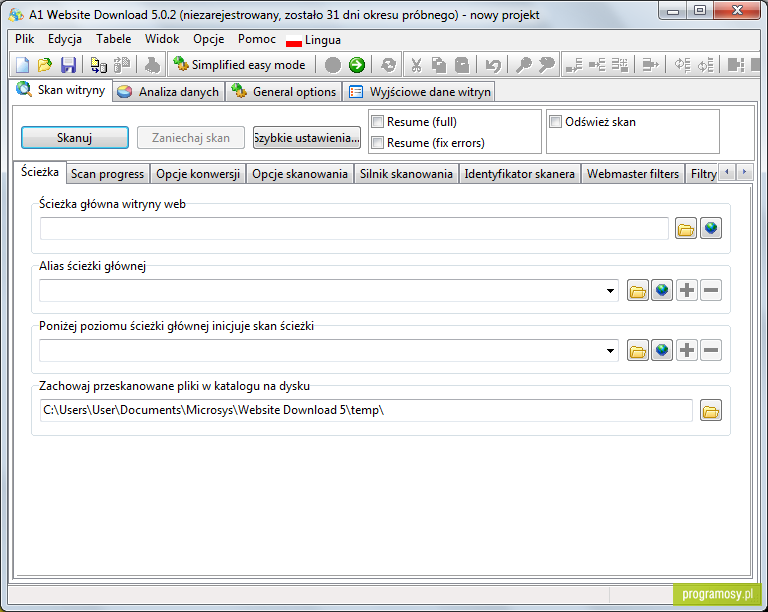Expand Poniżej poziomu ścieżki głównej dropdown
This screenshot has height=612, width=768.
click(x=610, y=351)
